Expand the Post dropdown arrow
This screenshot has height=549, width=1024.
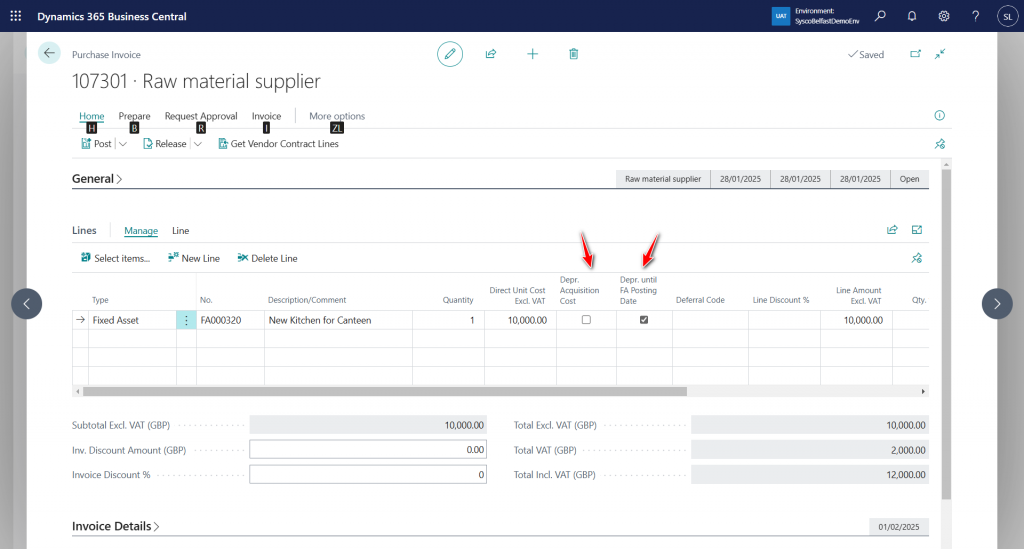pyautogui.click(x=123, y=144)
